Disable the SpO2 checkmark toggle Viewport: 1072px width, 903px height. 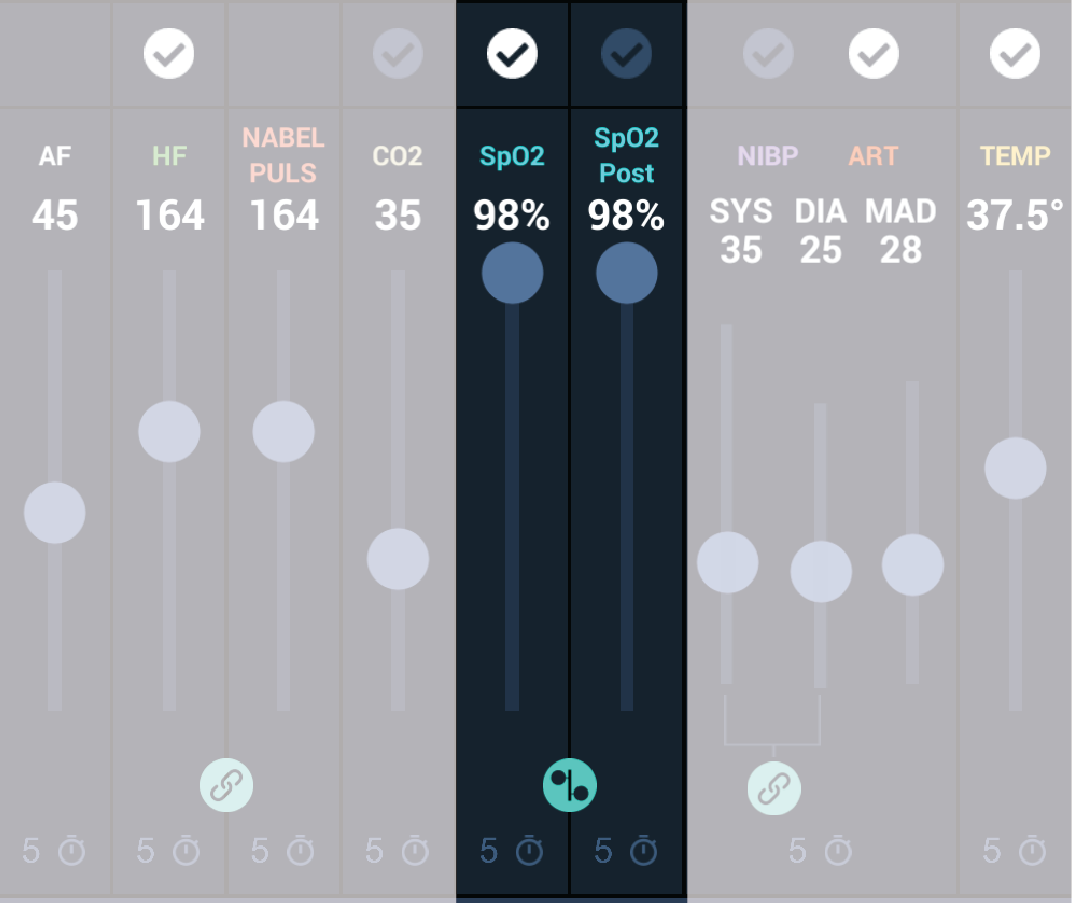(511, 54)
